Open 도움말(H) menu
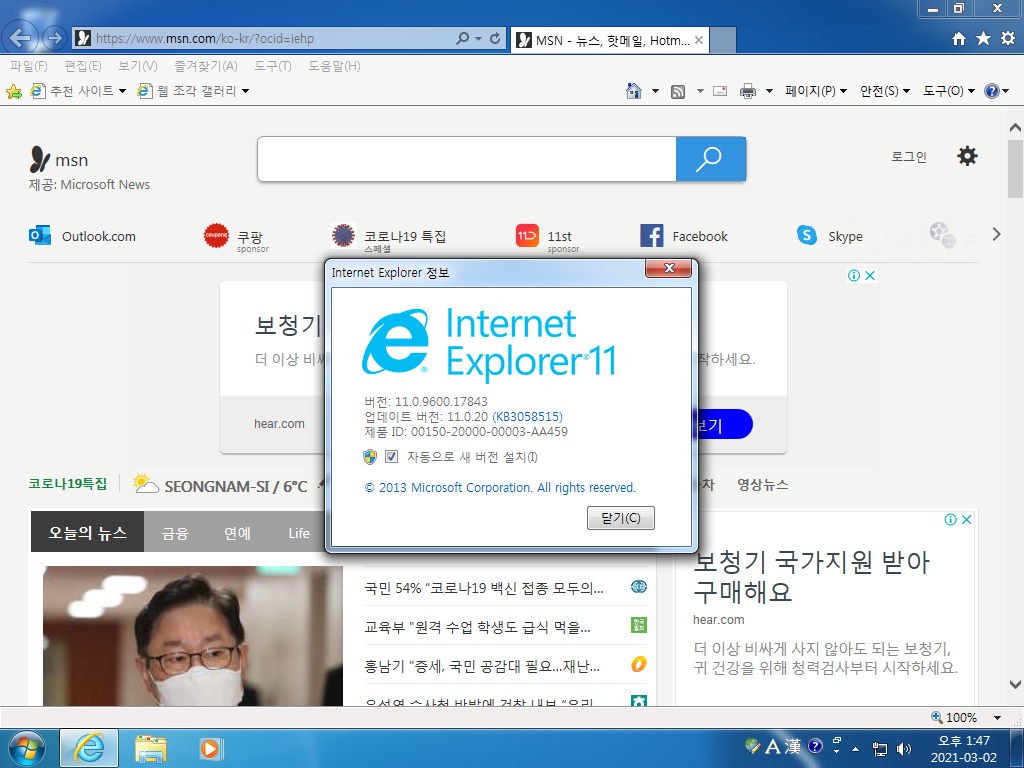1024x768 pixels. [334, 66]
